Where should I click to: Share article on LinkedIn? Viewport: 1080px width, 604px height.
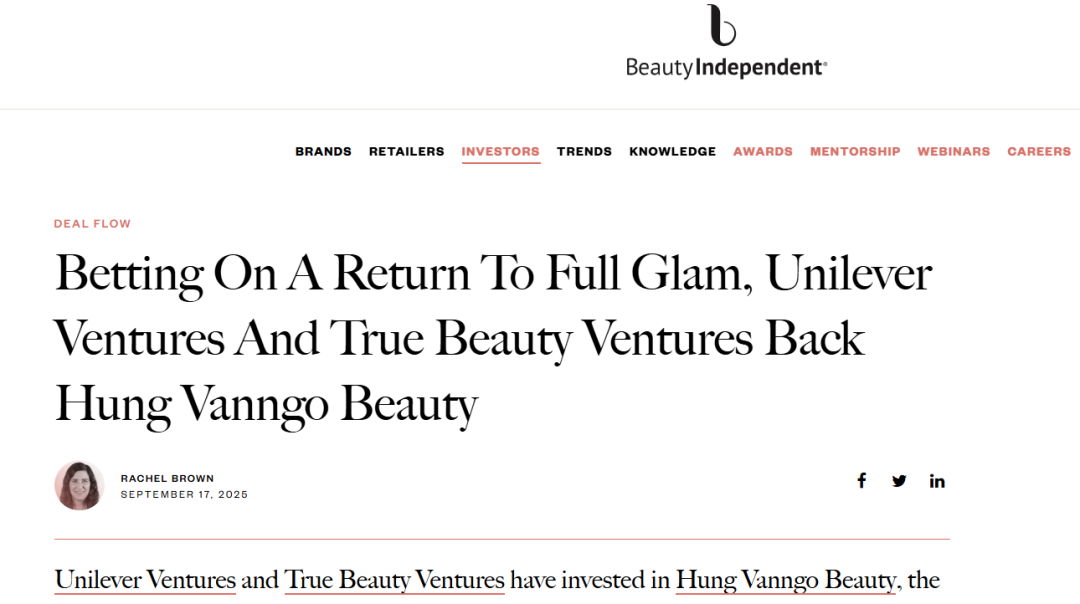937,481
